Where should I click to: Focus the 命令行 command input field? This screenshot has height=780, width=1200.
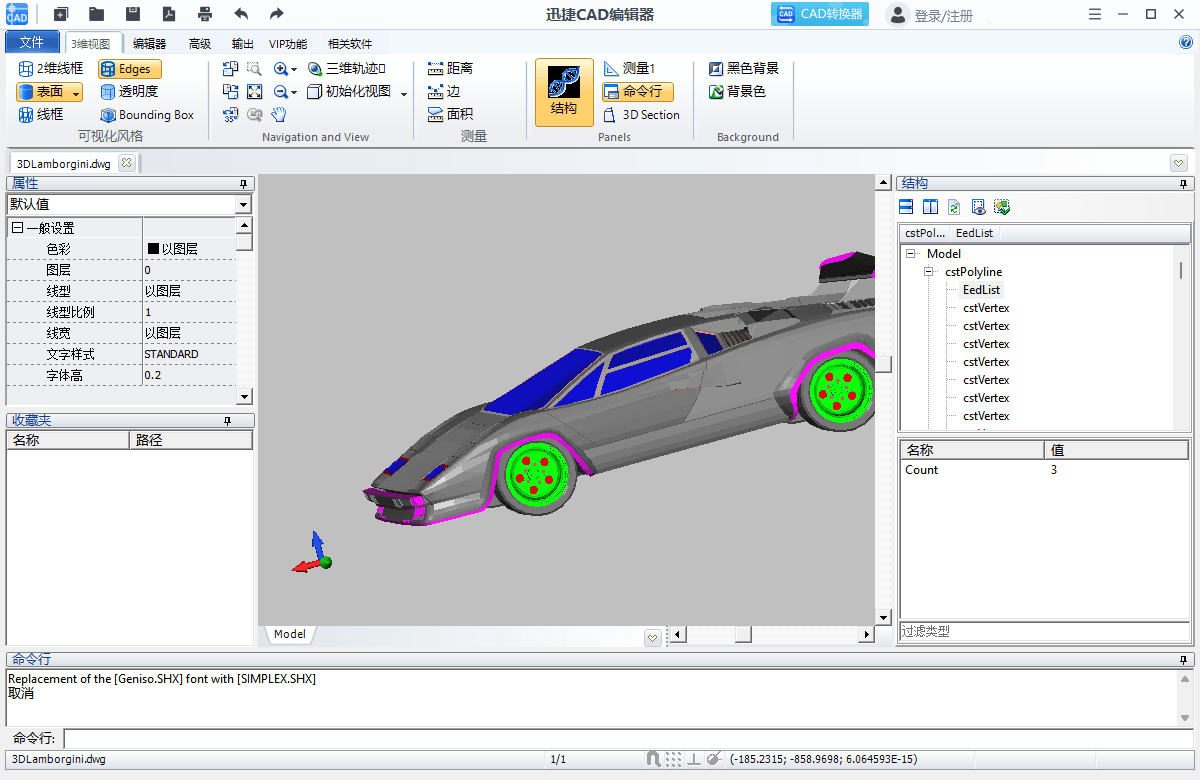point(628,739)
